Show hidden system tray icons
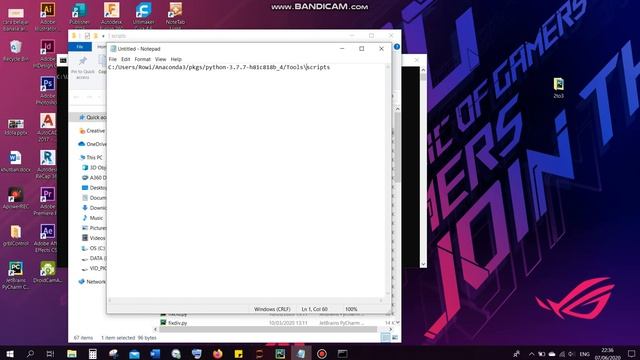 [531, 354]
